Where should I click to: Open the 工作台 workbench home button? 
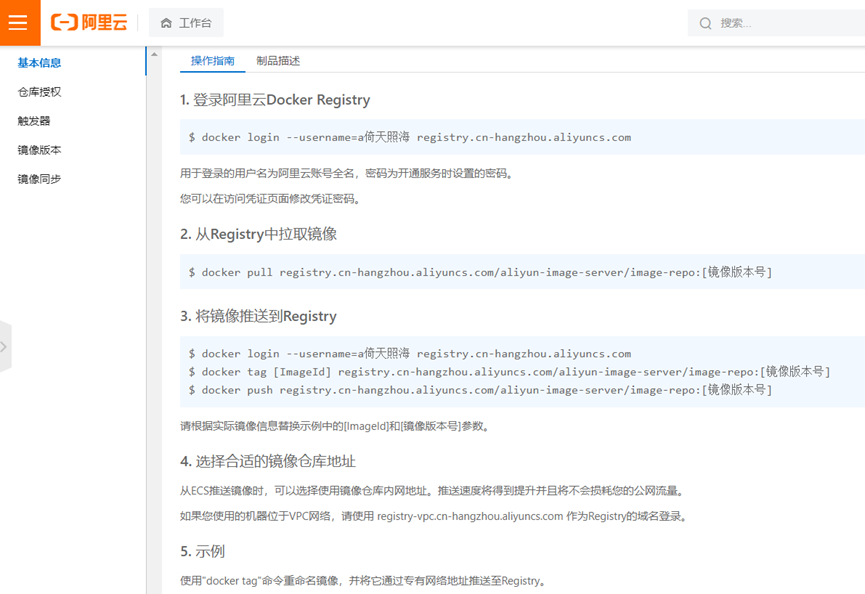tap(186, 23)
